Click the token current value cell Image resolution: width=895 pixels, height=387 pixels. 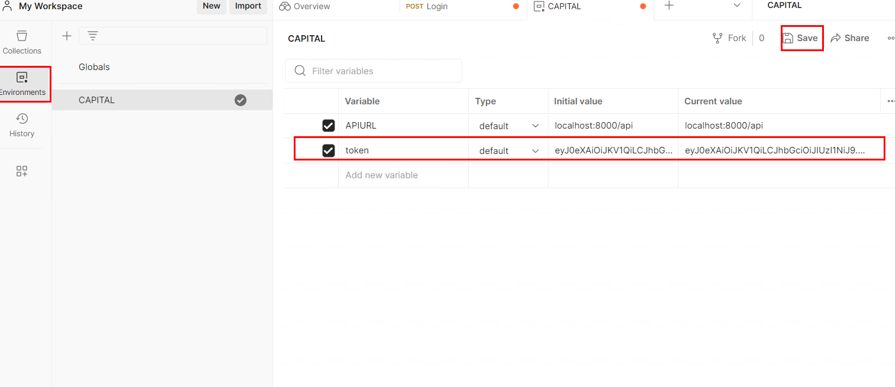(x=779, y=151)
